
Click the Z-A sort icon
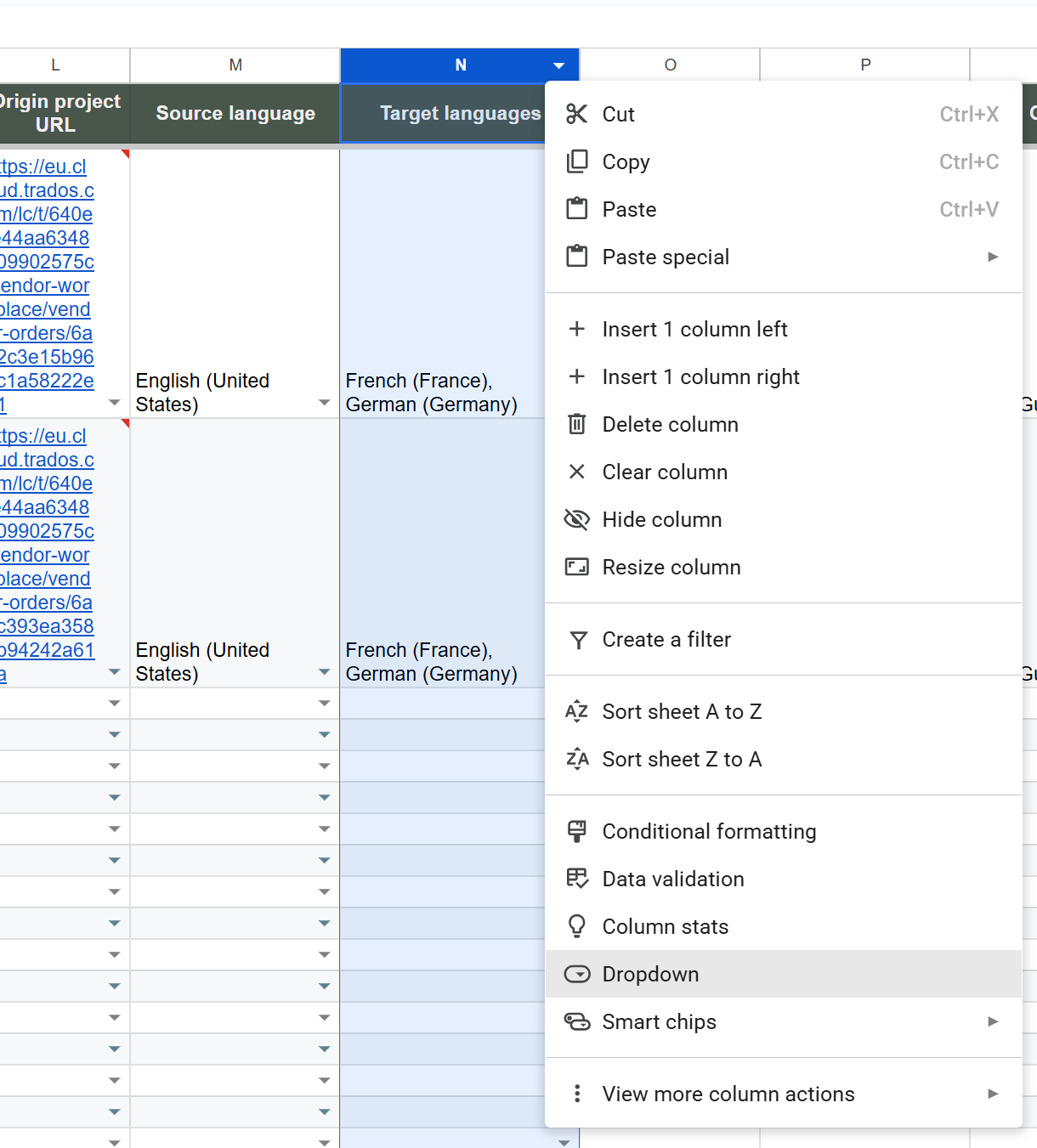pyautogui.click(x=577, y=759)
